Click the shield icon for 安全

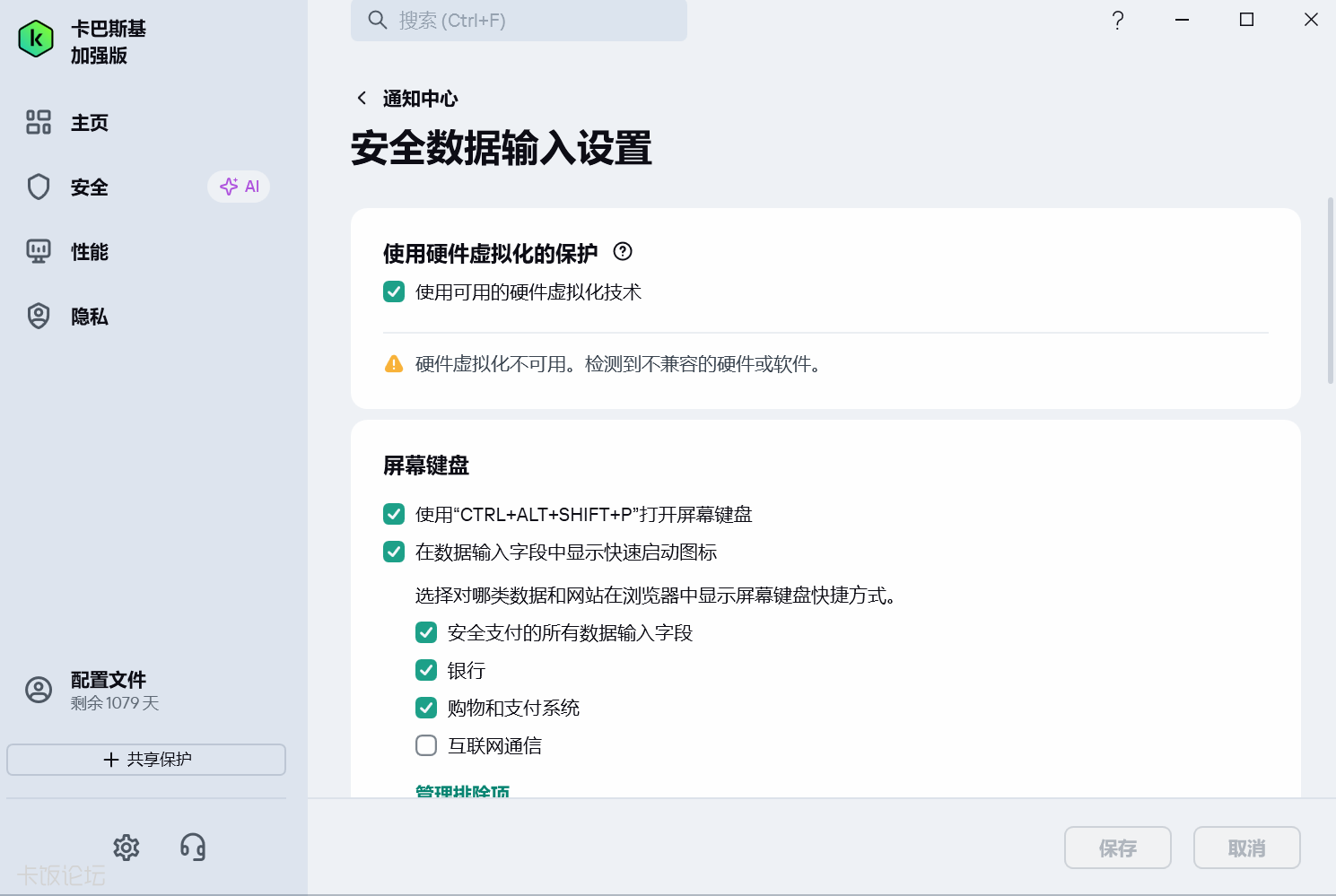click(x=39, y=187)
